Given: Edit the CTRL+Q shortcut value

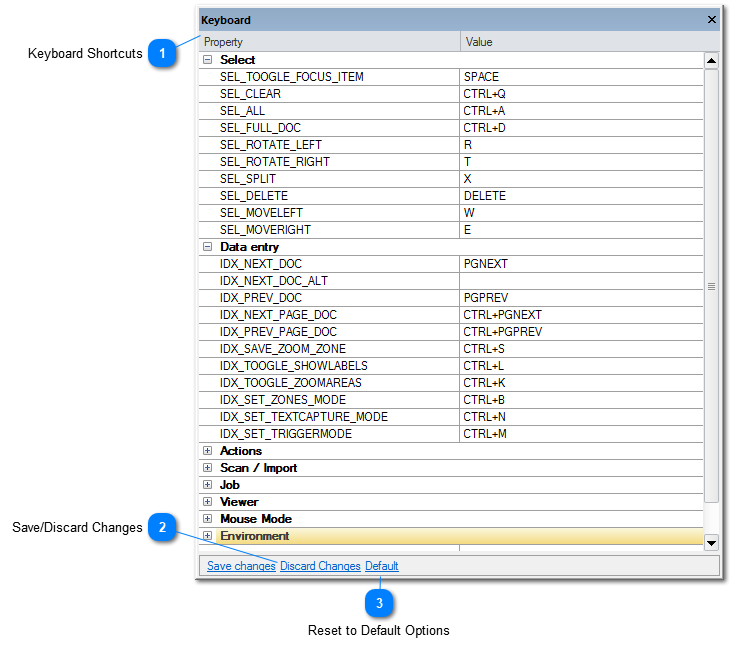Looking at the screenshot, I should pyautogui.click(x=582, y=94).
